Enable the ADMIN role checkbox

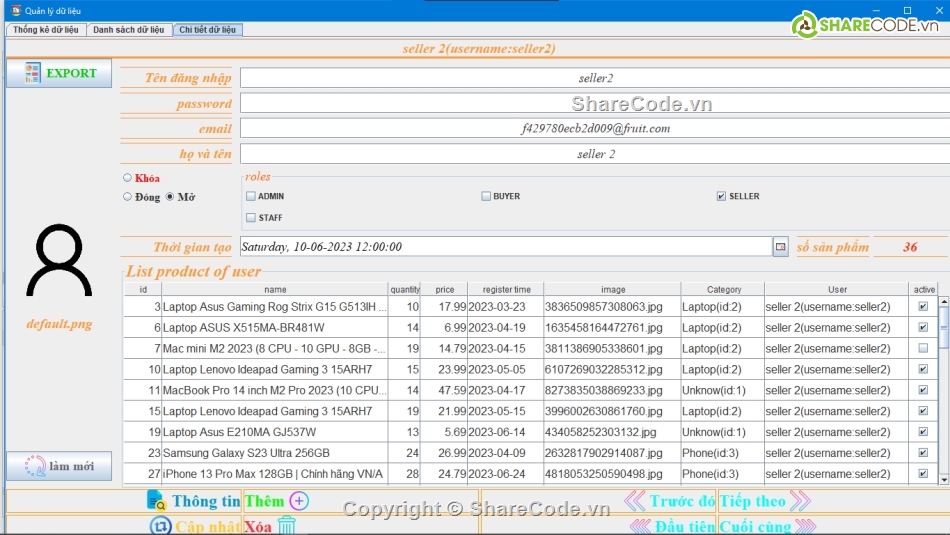[251, 197]
